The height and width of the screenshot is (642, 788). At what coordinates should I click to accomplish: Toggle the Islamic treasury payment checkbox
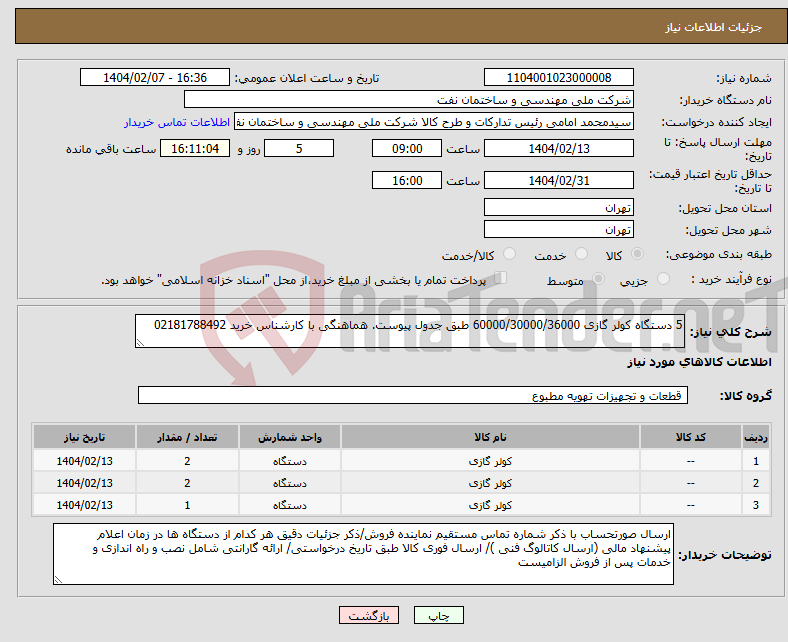point(501,278)
